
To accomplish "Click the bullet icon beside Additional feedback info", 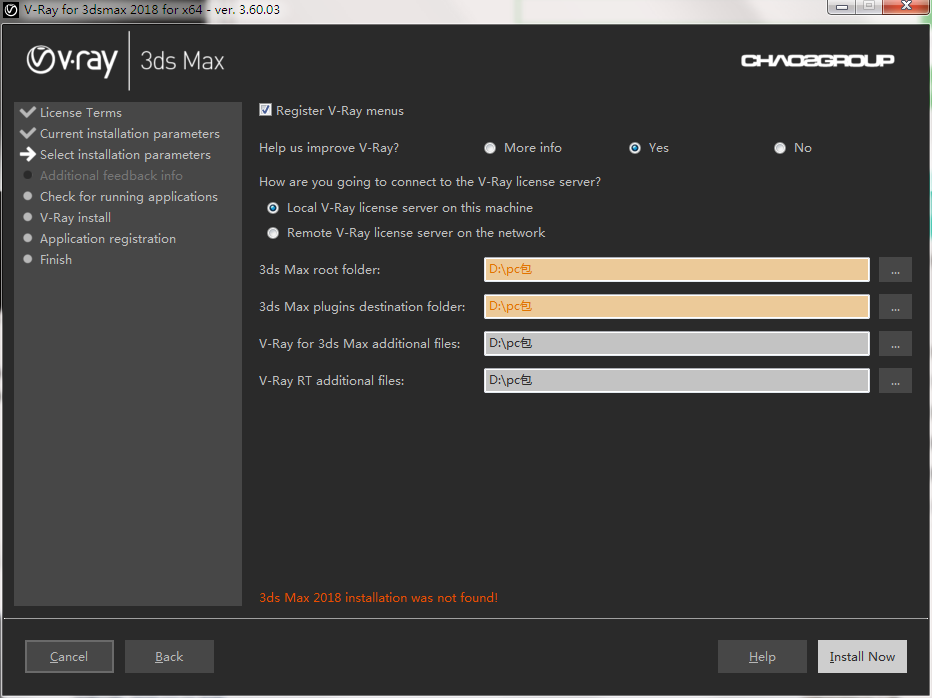I will [x=27, y=175].
